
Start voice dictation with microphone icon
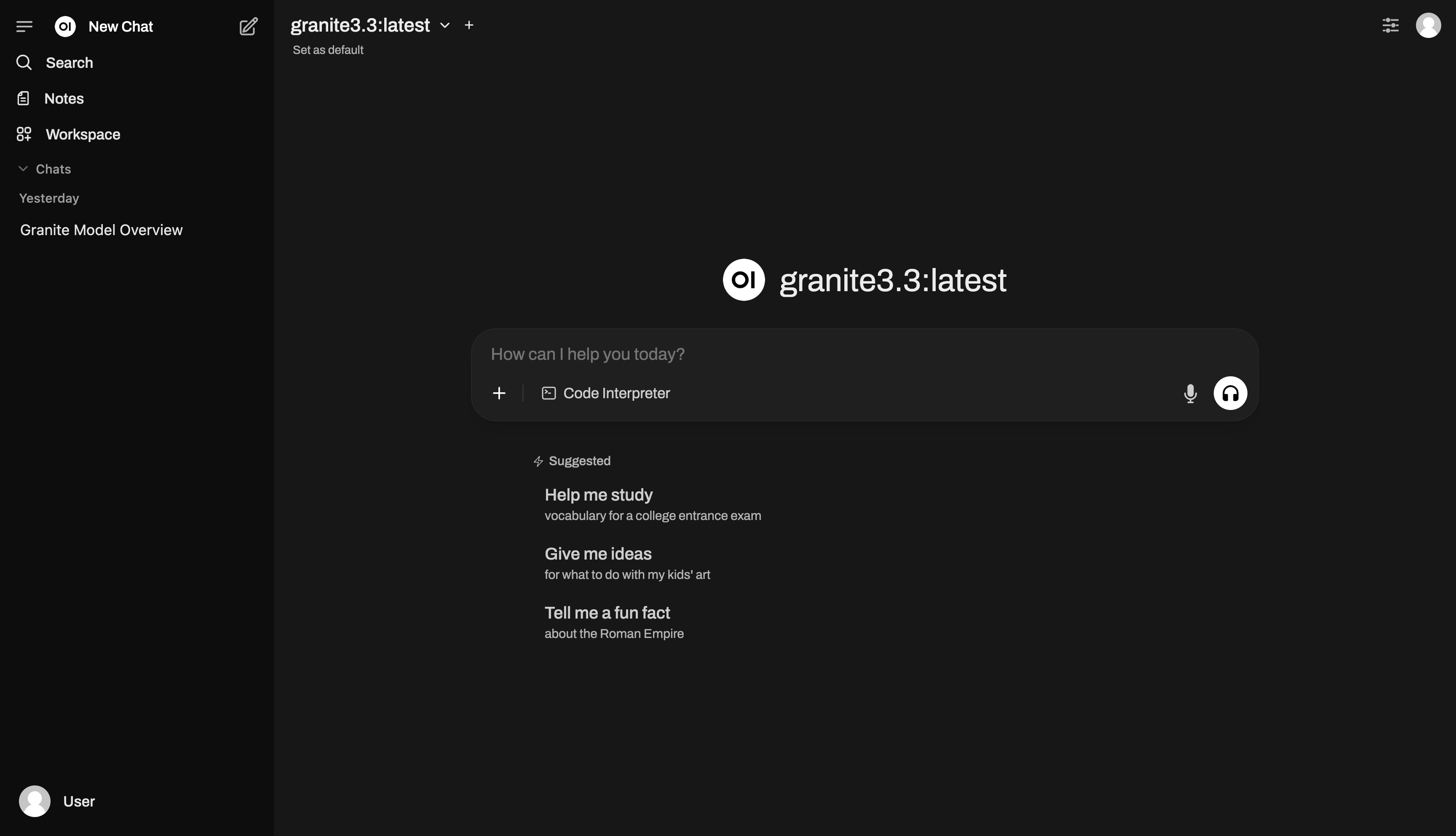[x=1190, y=393]
